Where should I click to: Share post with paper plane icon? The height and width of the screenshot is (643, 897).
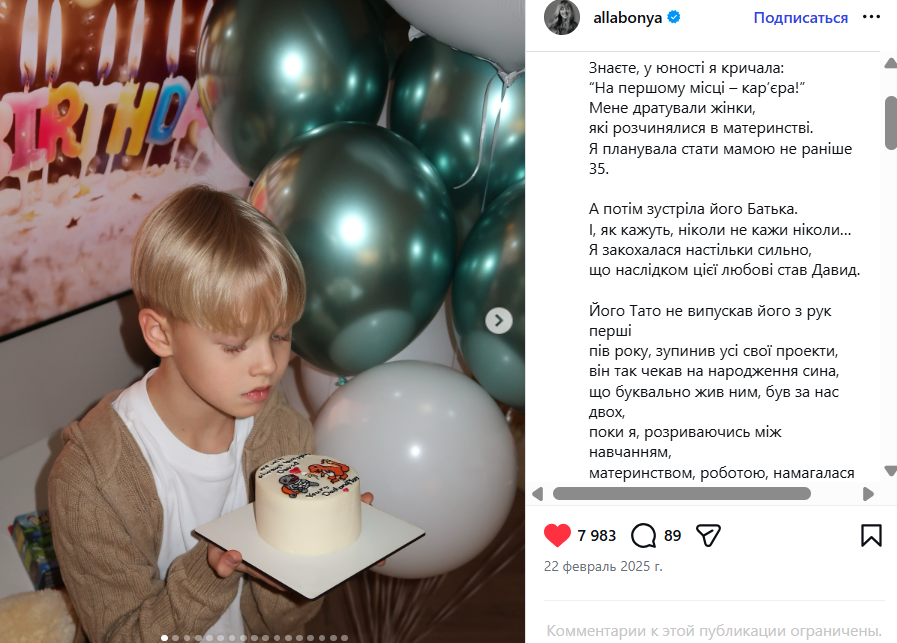708,535
